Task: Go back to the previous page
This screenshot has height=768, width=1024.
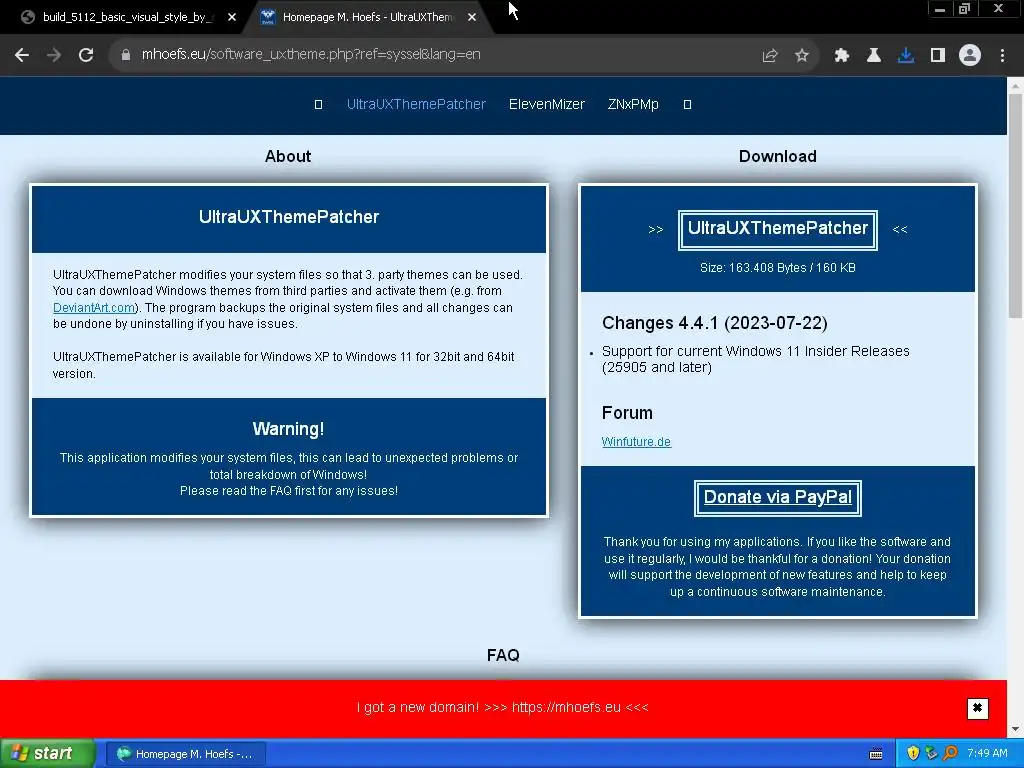Action: pyautogui.click(x=22, y=55)
